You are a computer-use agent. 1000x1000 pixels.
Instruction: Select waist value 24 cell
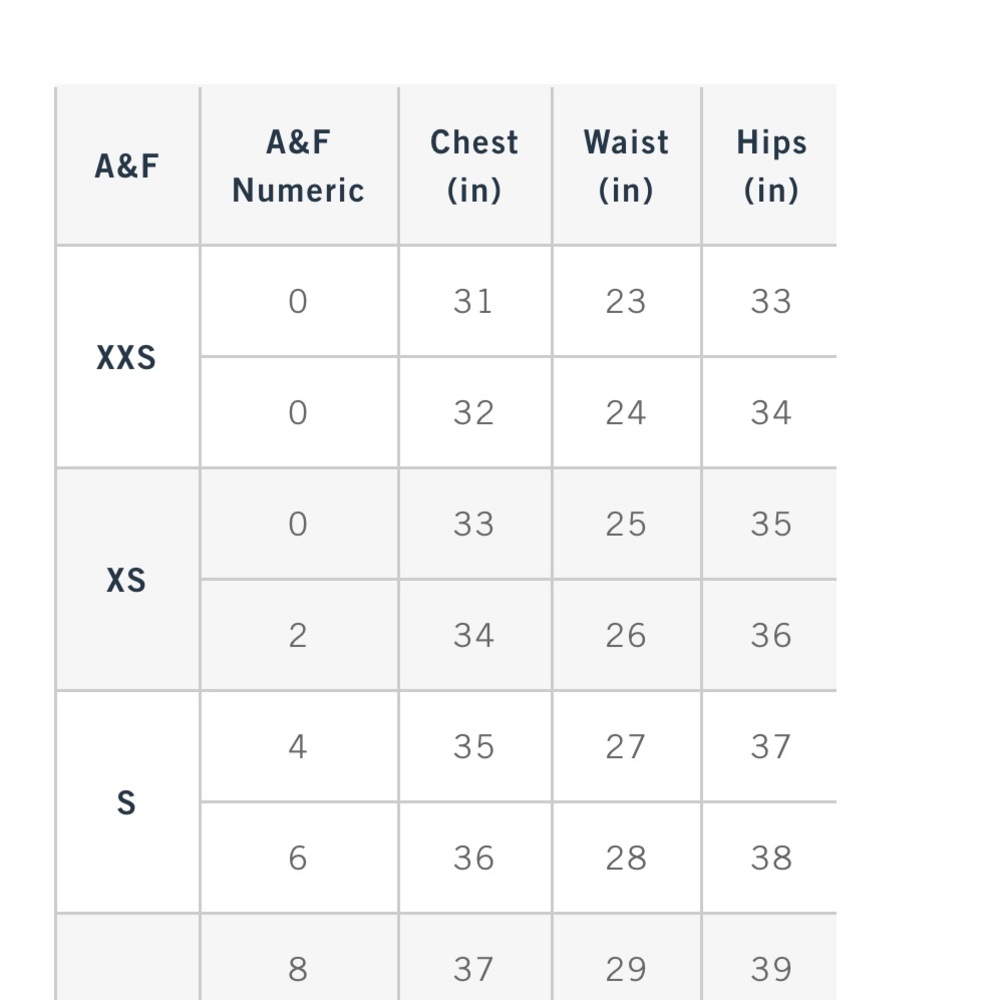click(626, 413)
